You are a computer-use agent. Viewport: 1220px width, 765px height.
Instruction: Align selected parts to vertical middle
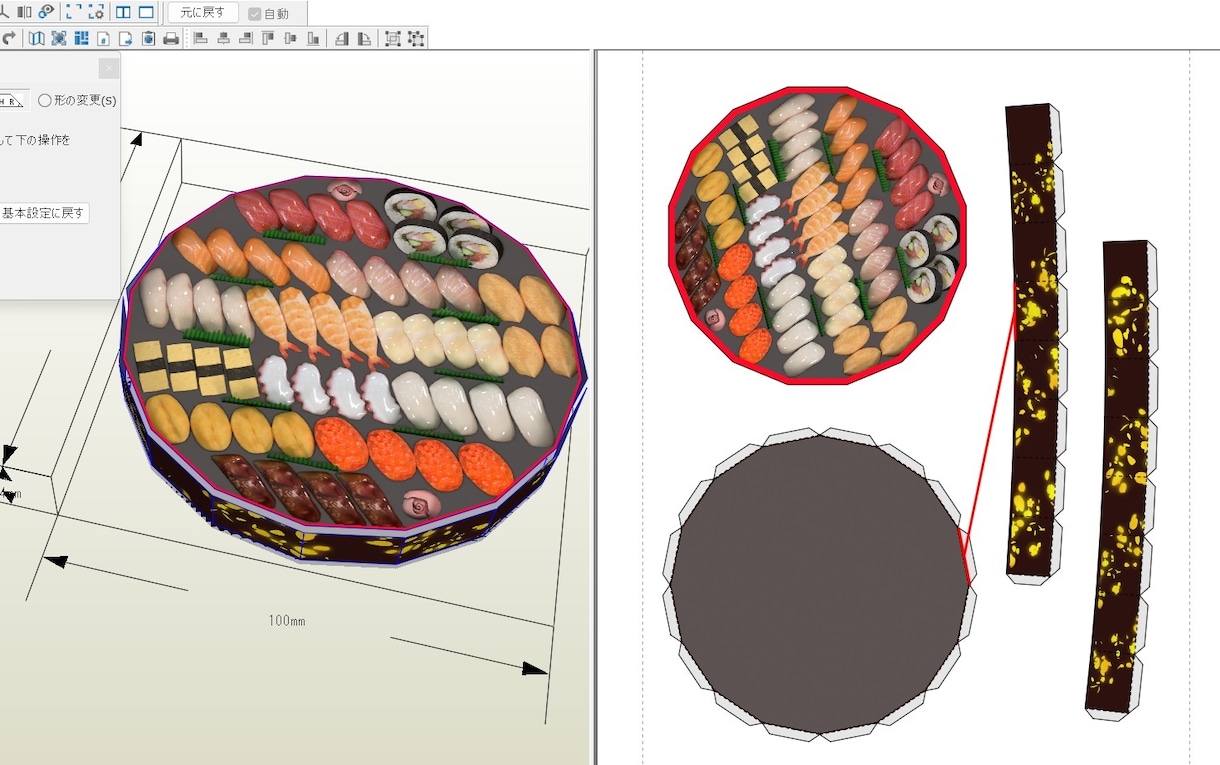(x=291, y=39)
